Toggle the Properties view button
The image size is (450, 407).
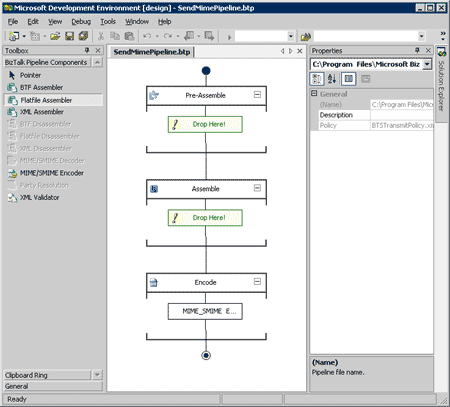coord(349,79)
